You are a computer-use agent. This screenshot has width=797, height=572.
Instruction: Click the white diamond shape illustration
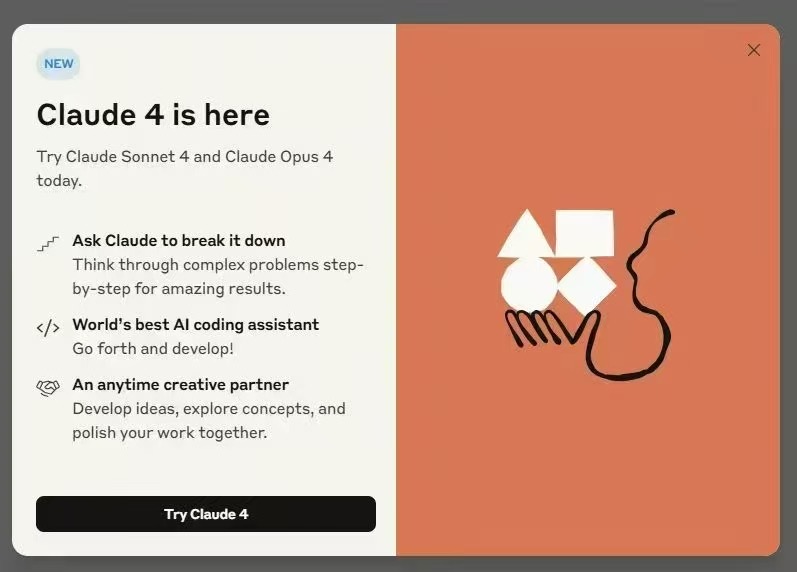(x=587, y=286)
